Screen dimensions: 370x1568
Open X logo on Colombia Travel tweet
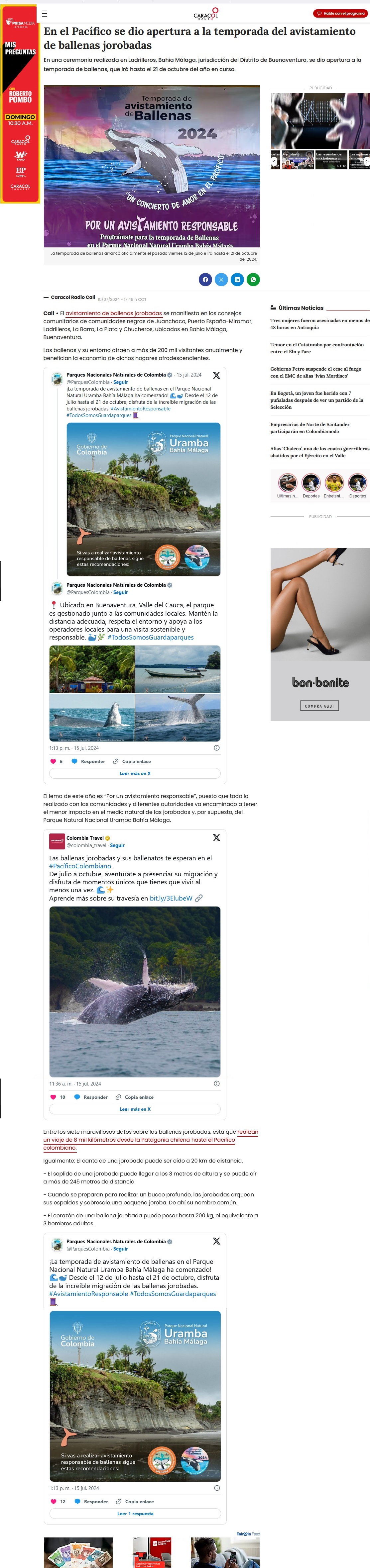(x=216, y=837)
